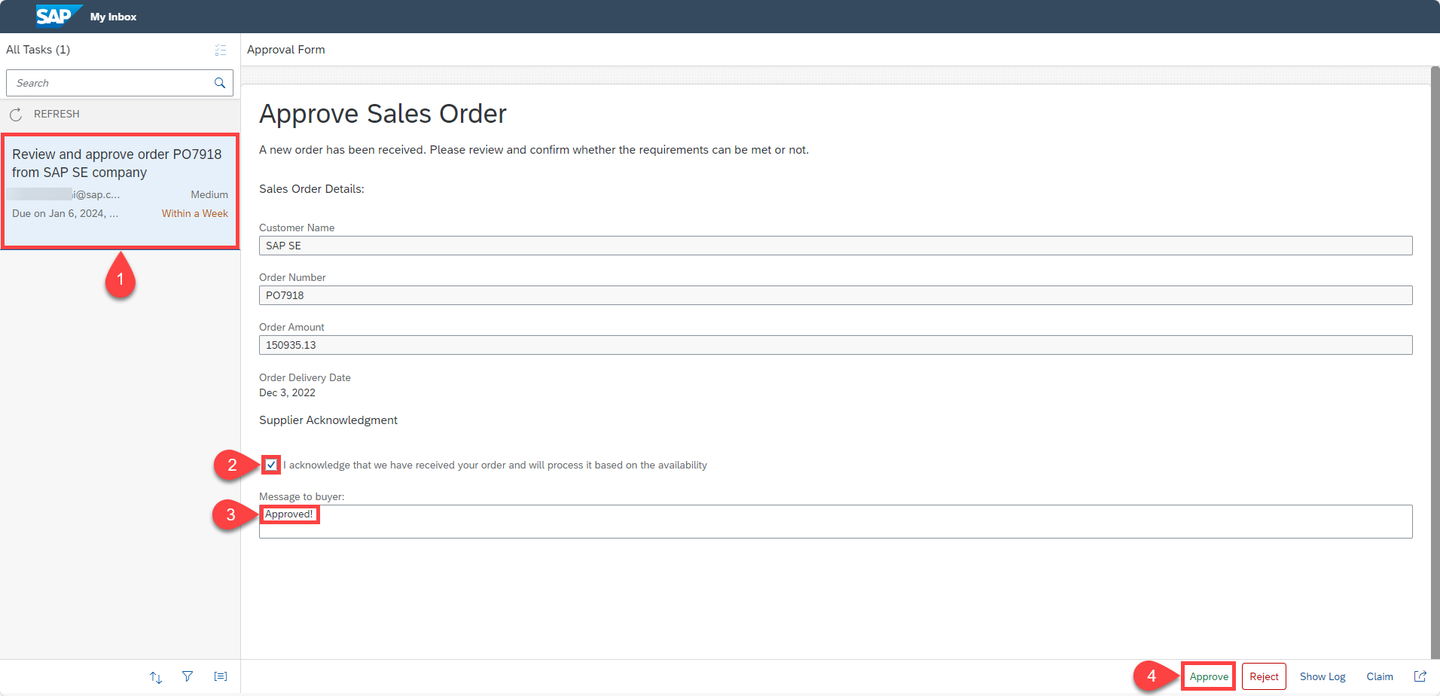Screen dimensions: 1440x696
Task: Click the Order Number field PO7918
Action: 835,296
